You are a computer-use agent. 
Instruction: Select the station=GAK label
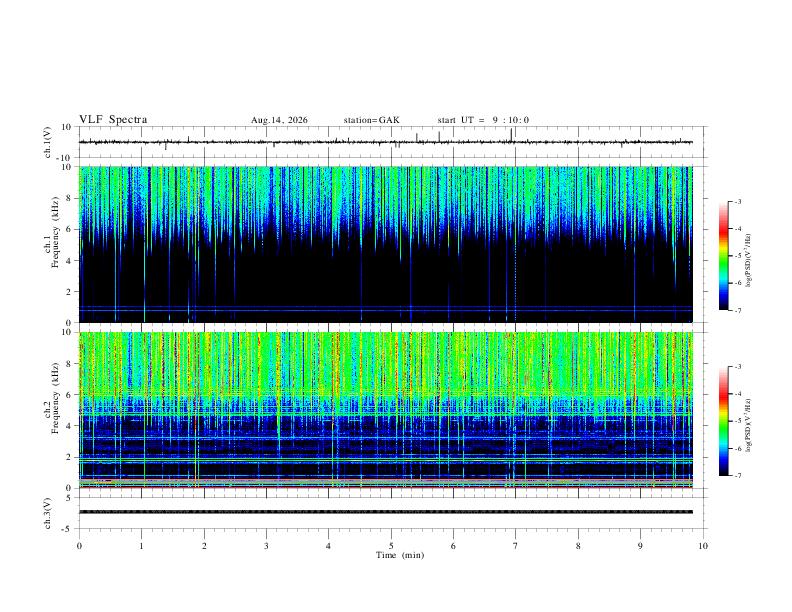(371, 120)
